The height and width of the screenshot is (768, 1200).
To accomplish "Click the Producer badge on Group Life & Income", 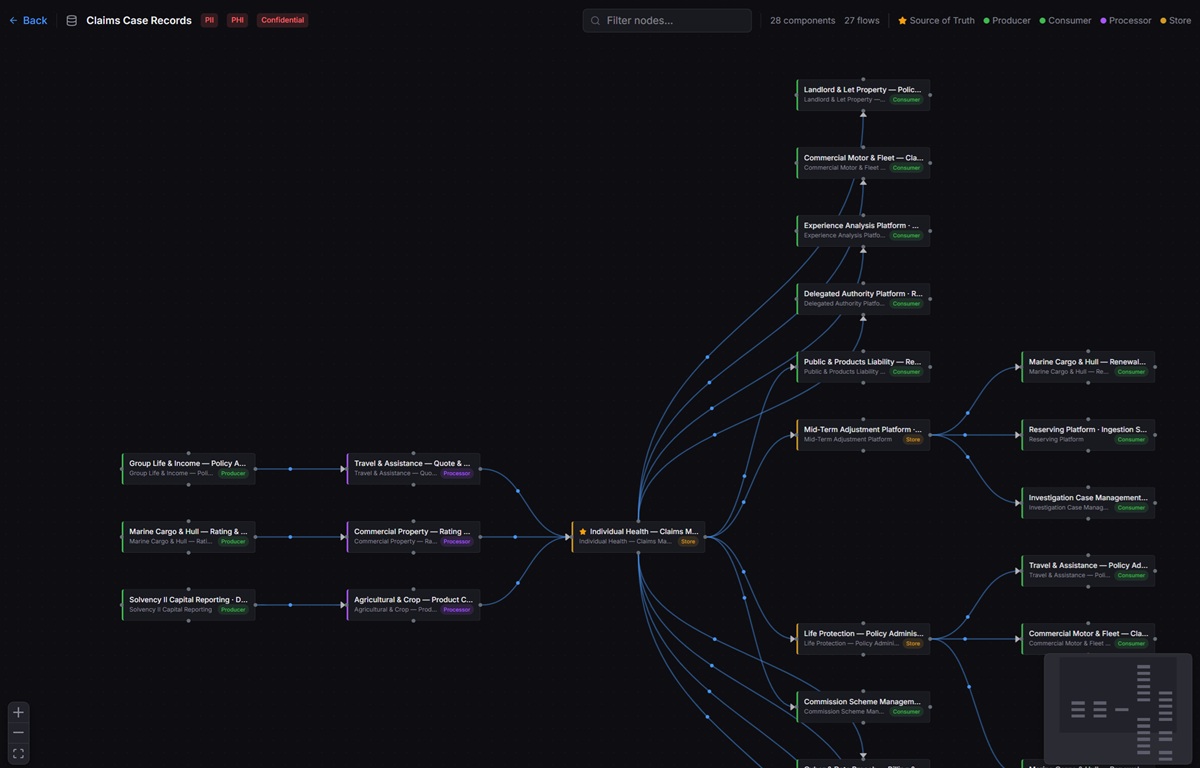I will 233,473.
